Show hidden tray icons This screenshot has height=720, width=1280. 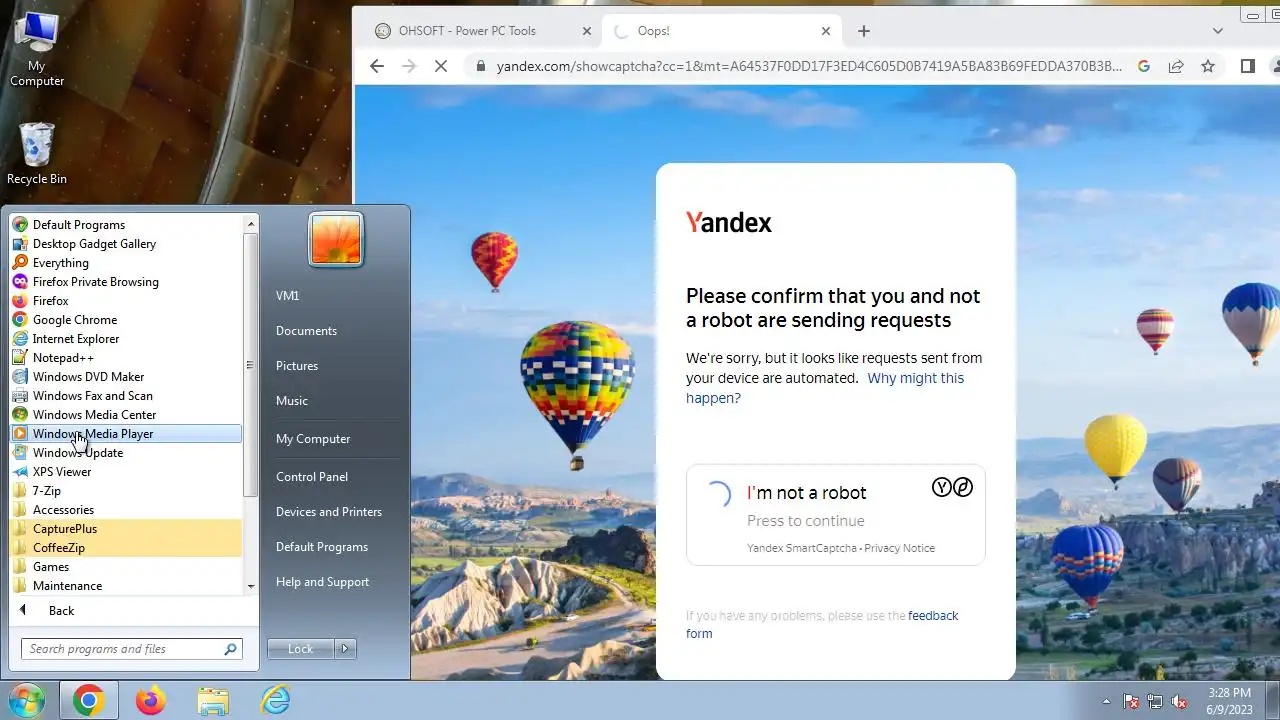(1106, 701)
